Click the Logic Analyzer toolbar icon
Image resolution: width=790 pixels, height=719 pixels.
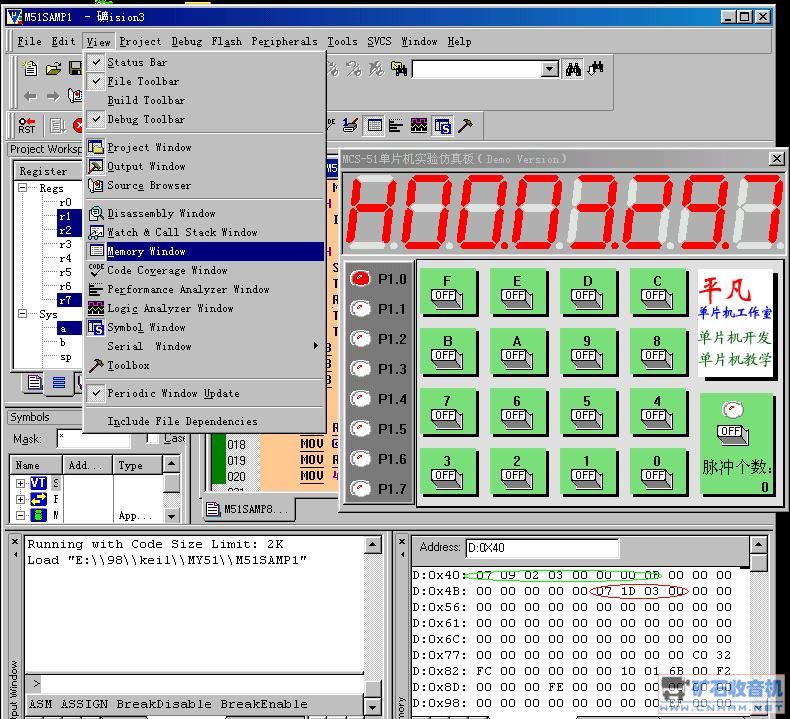[x=419, y=125]
